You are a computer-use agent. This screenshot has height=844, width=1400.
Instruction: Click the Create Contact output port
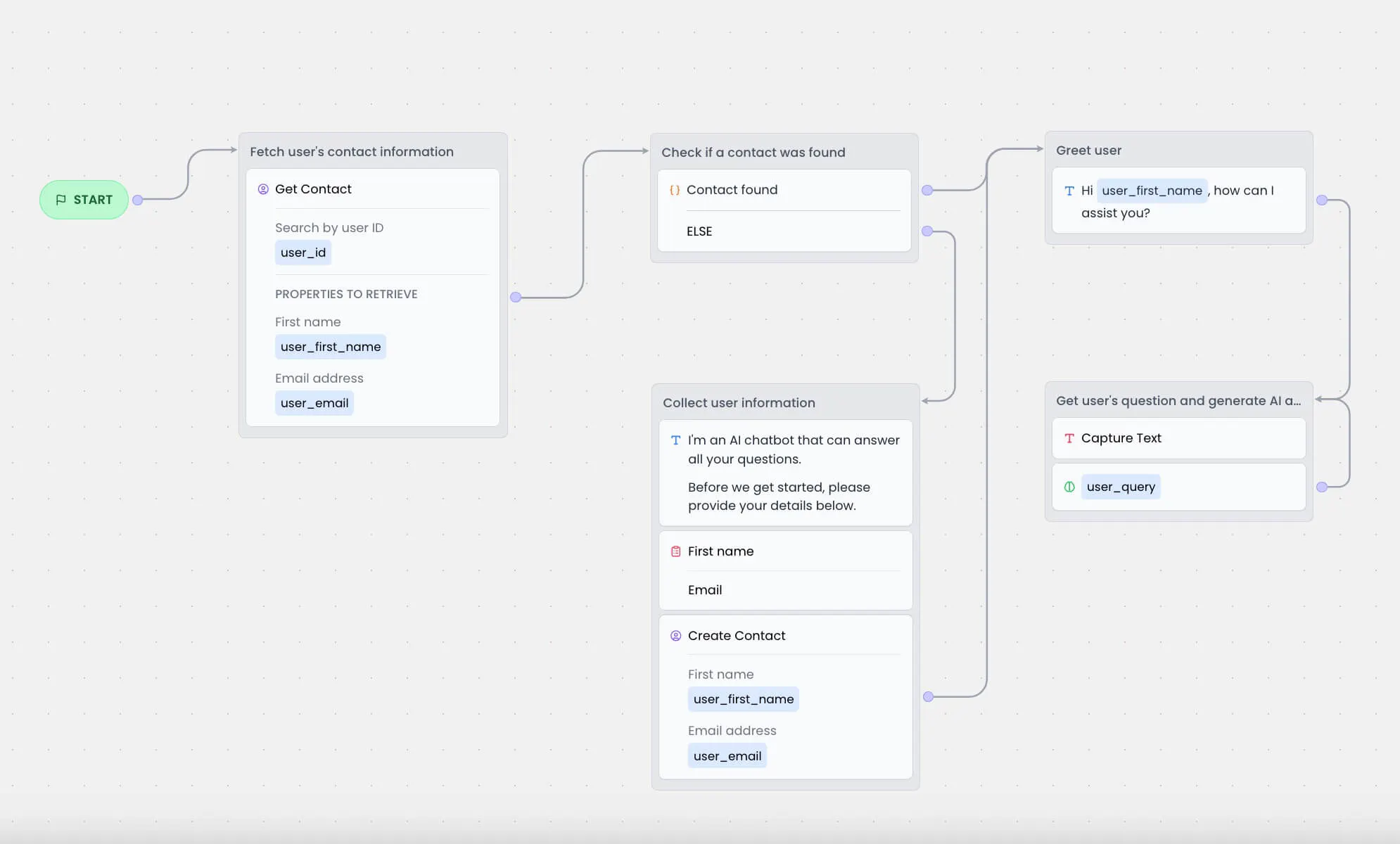pyautogui.click(x=928, y=696)
